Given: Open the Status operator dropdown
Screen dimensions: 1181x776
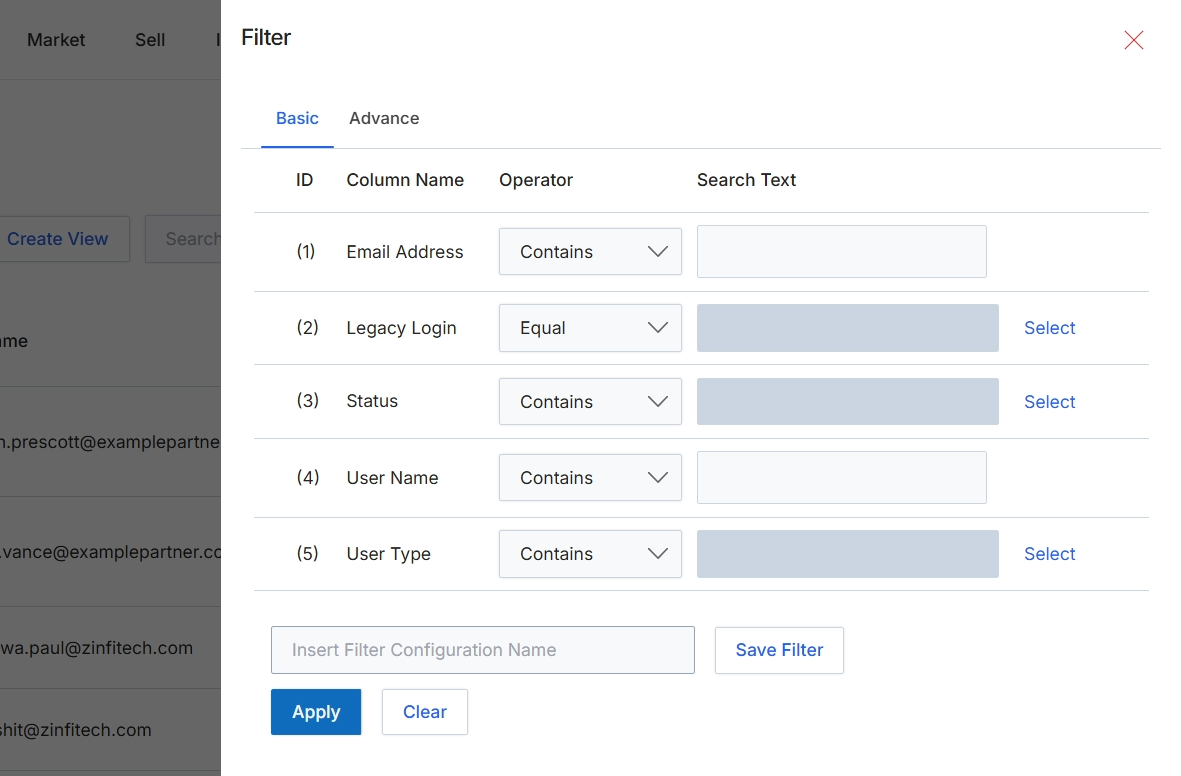Looking at the screenshot, I should click(590, 402).
